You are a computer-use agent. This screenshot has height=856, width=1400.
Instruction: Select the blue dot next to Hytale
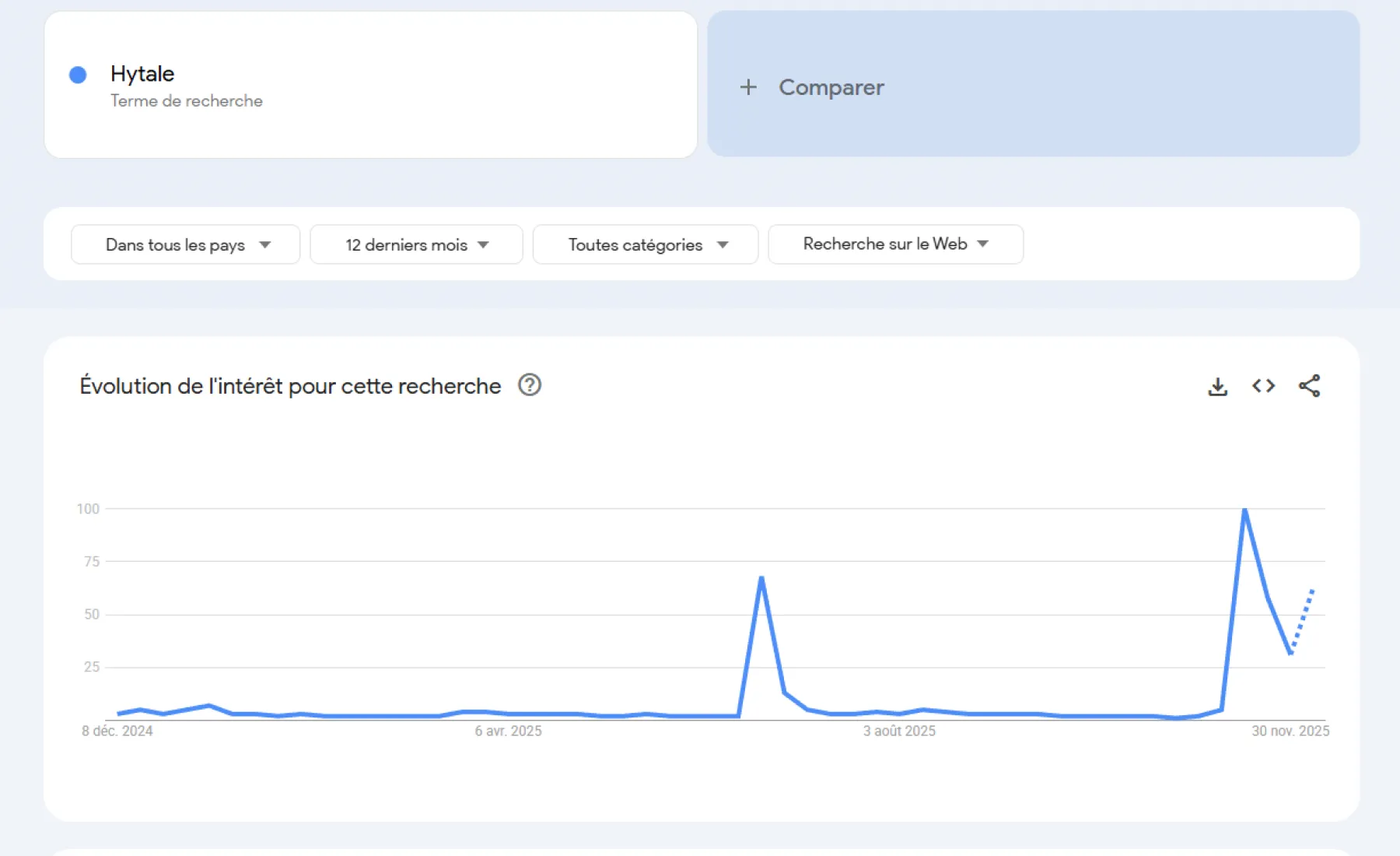77,74
